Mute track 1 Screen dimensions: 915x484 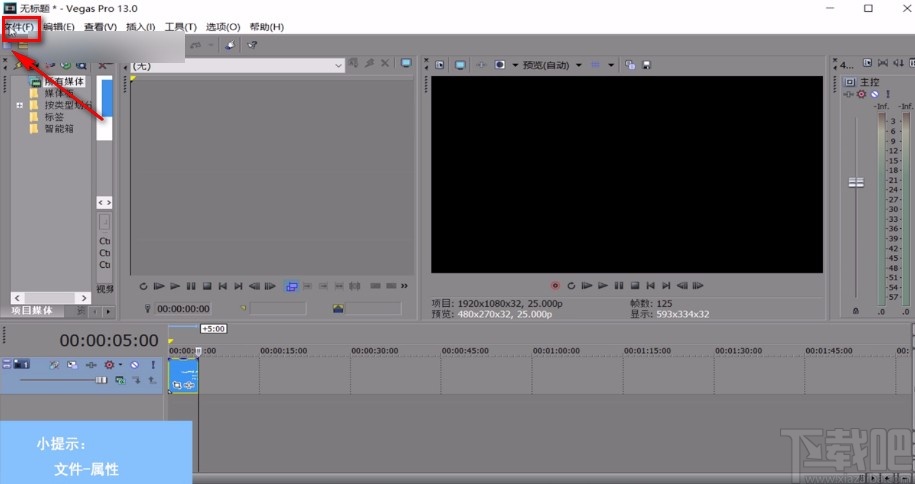click(x=135, y=365)
